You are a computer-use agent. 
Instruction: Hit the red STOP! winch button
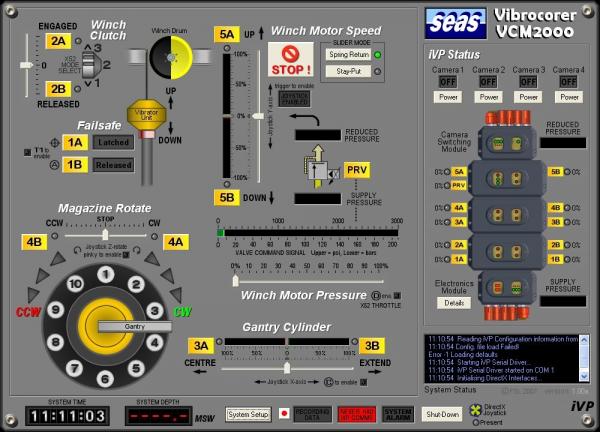click(x=290, y=59)
